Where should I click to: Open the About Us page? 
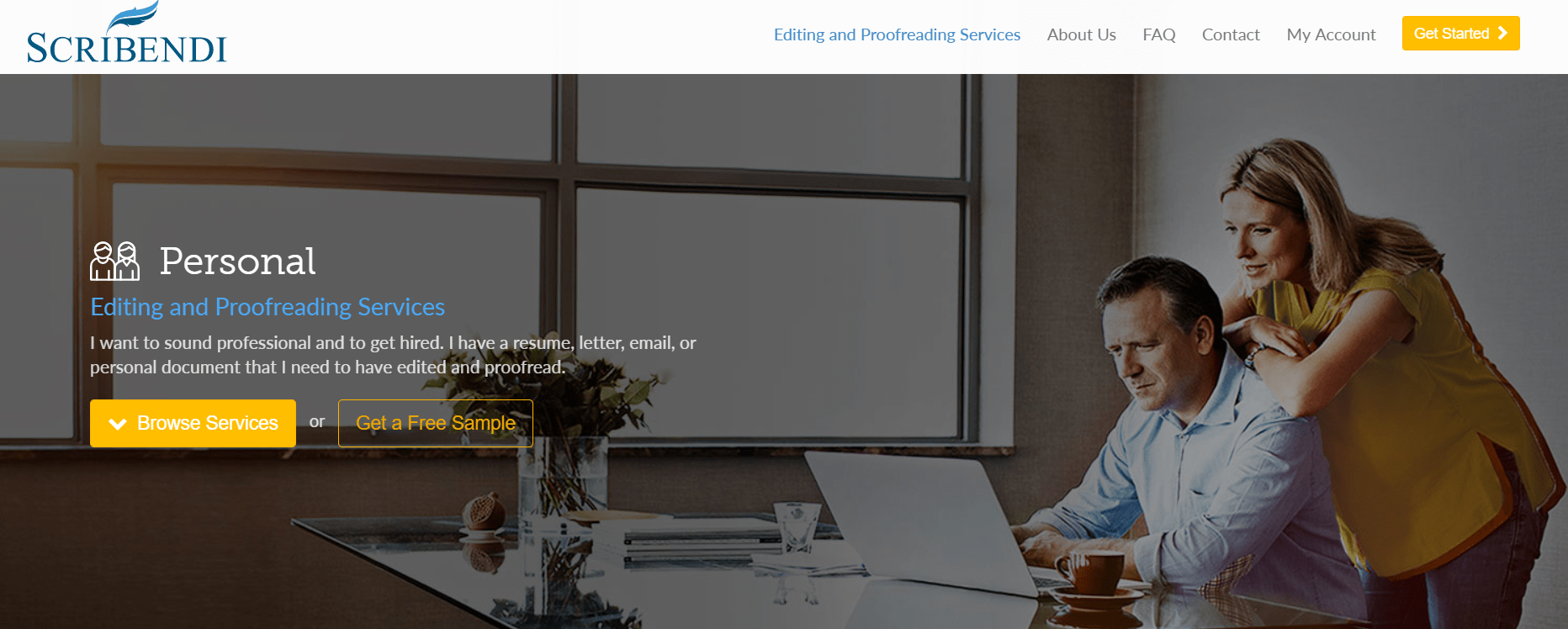pyautogui.click(x=1081, y=34)
